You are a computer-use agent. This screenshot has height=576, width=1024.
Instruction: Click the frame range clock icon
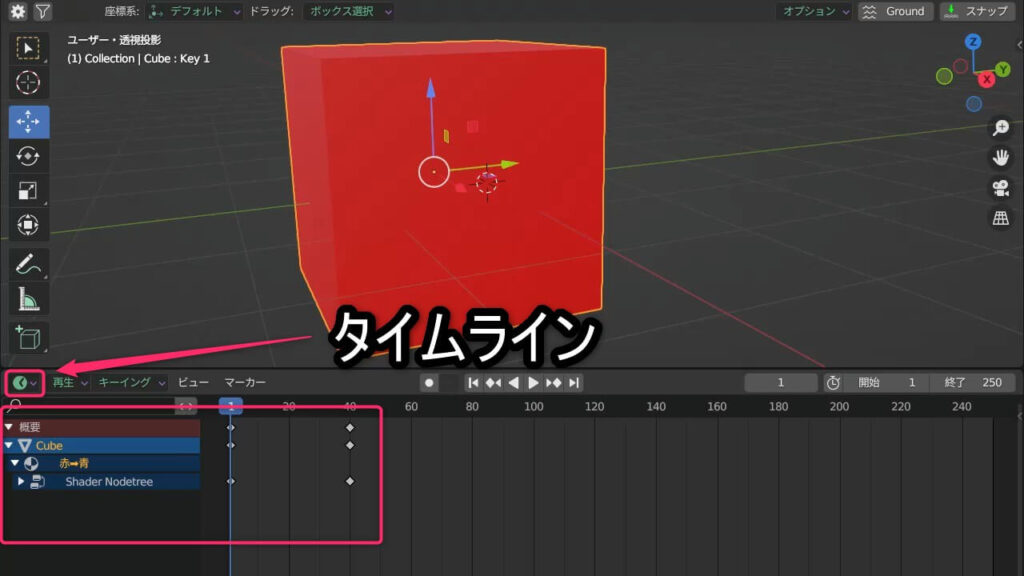pos(833,383)
